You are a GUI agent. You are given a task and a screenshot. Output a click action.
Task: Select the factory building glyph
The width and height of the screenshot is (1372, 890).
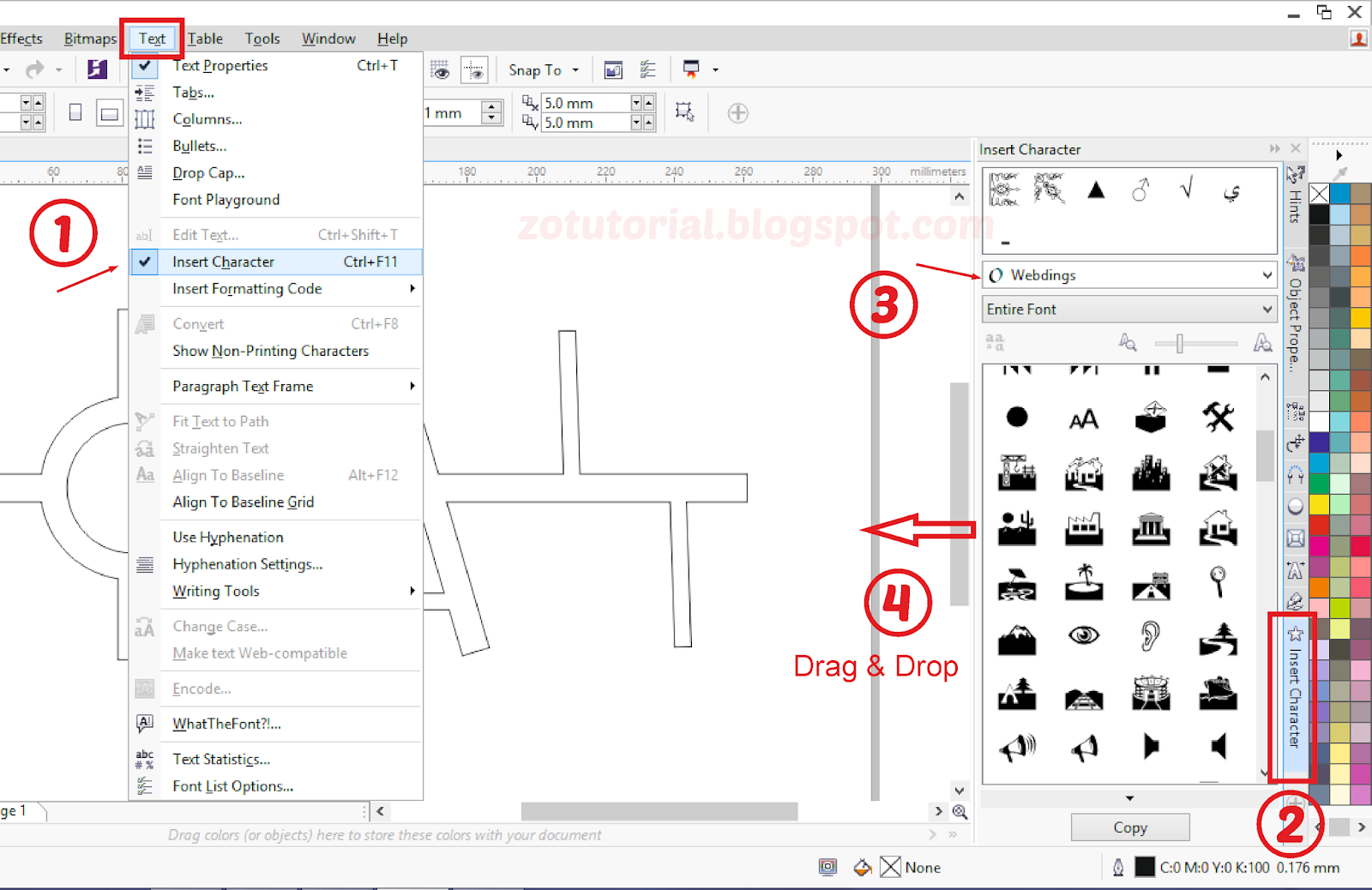(1084, 528)
